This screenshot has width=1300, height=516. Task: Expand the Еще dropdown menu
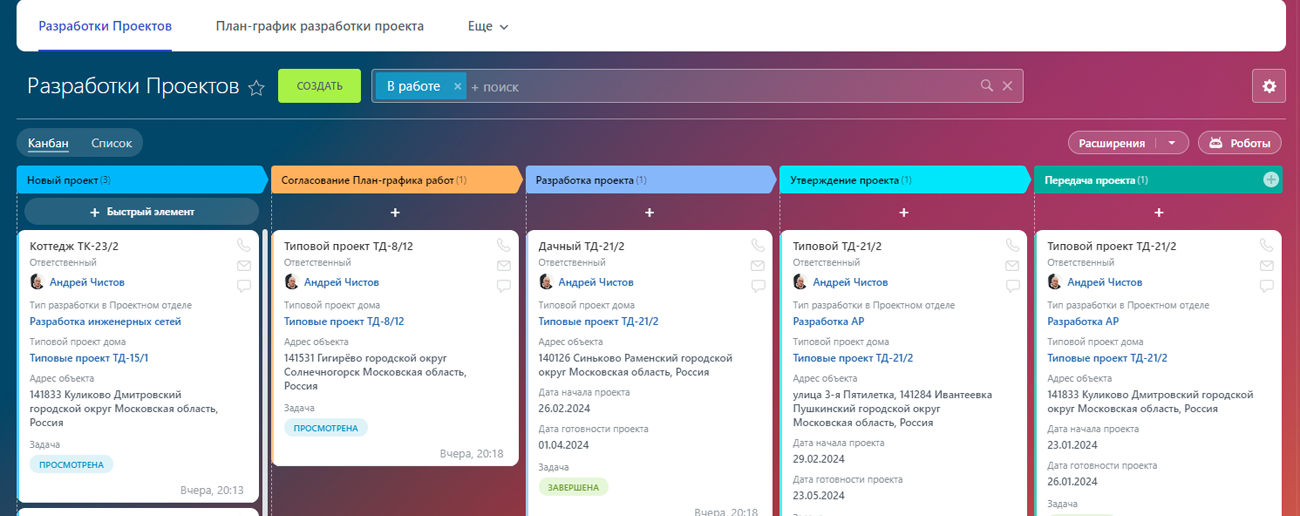click(x=488, y=26)
